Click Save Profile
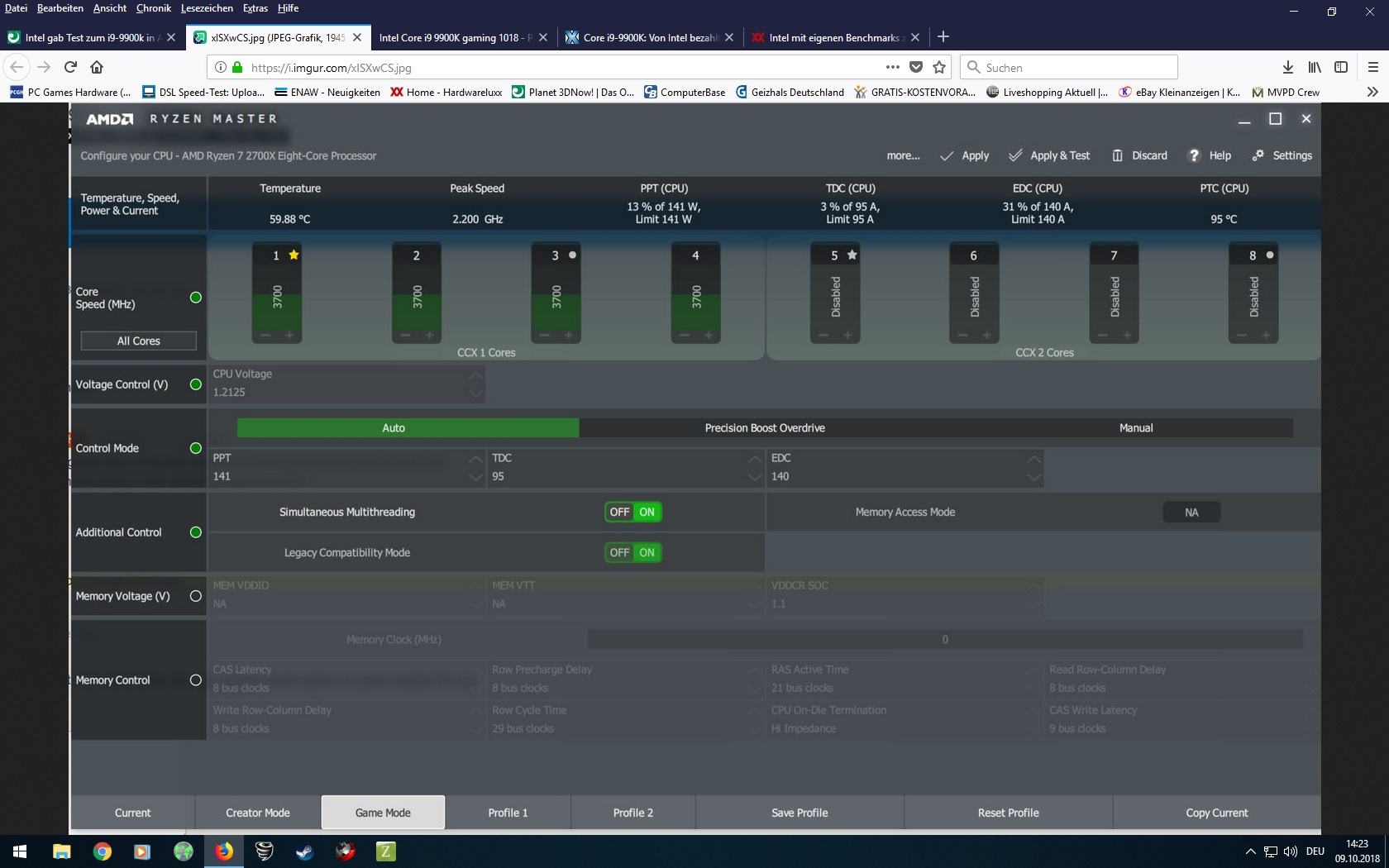The image size is (1389, 868). tap(800, 813)
